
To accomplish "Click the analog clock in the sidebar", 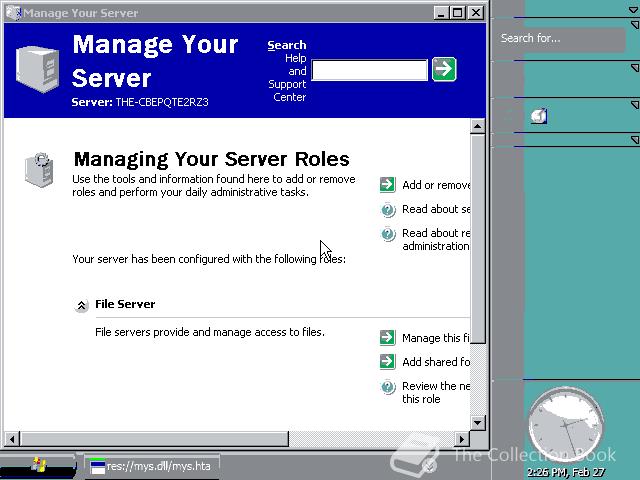I will [566, 424].
